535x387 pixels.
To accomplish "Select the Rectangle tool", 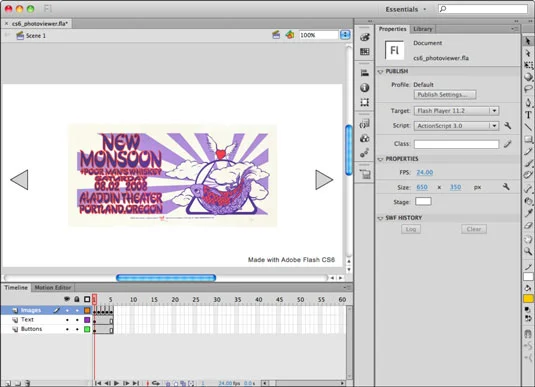I will [x=528, y=139].
